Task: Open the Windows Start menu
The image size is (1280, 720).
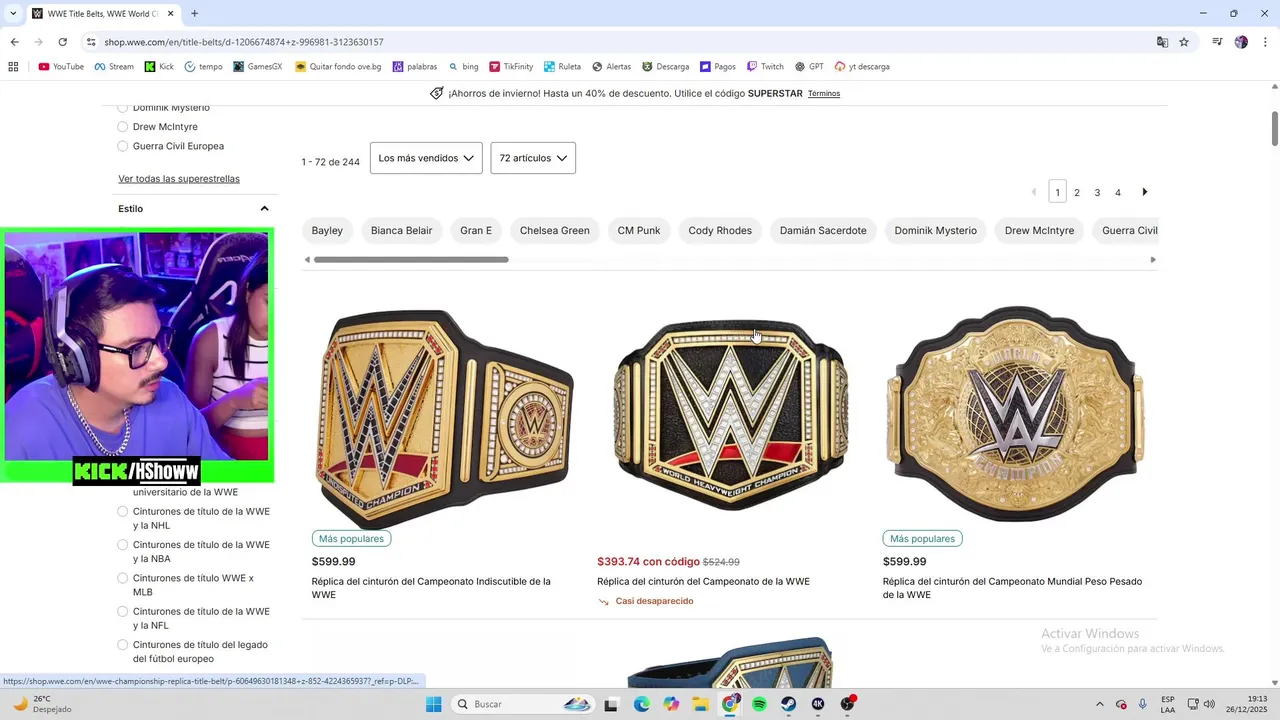Action: 433,704
